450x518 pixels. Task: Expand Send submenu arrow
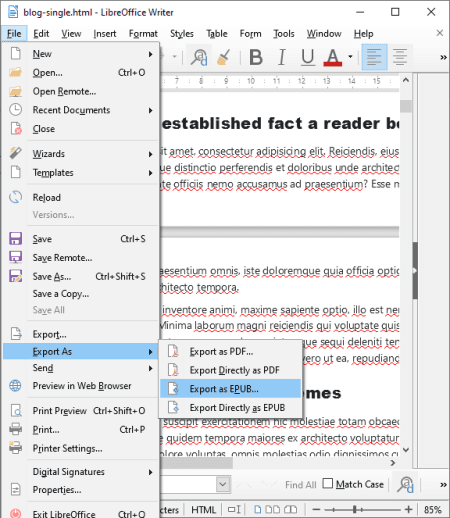point(151,368)
